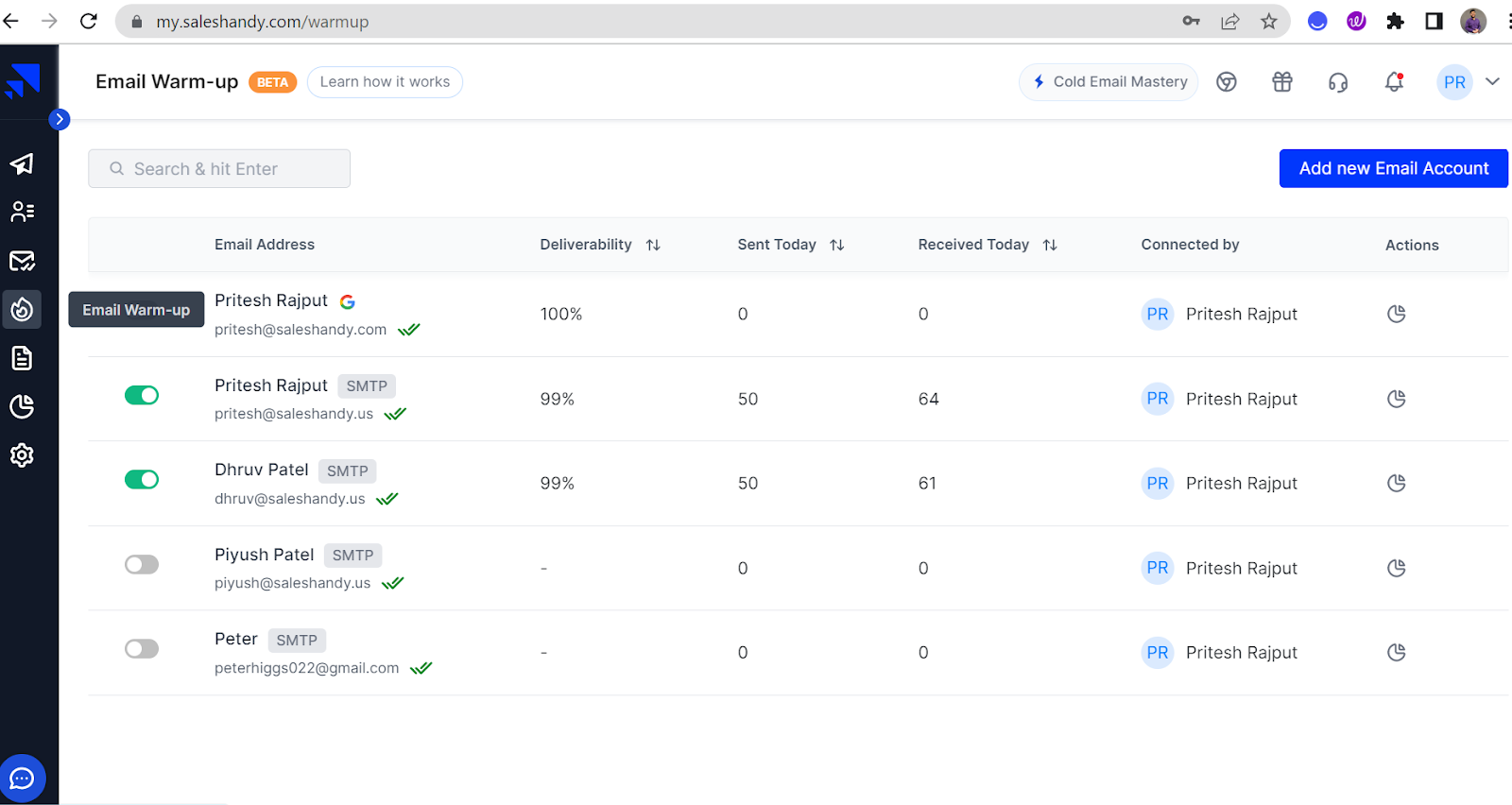Disable warm-up for pritesh@saleshandy.us
This screenshot has width=1512, height=805.
[x=142, y=395]
